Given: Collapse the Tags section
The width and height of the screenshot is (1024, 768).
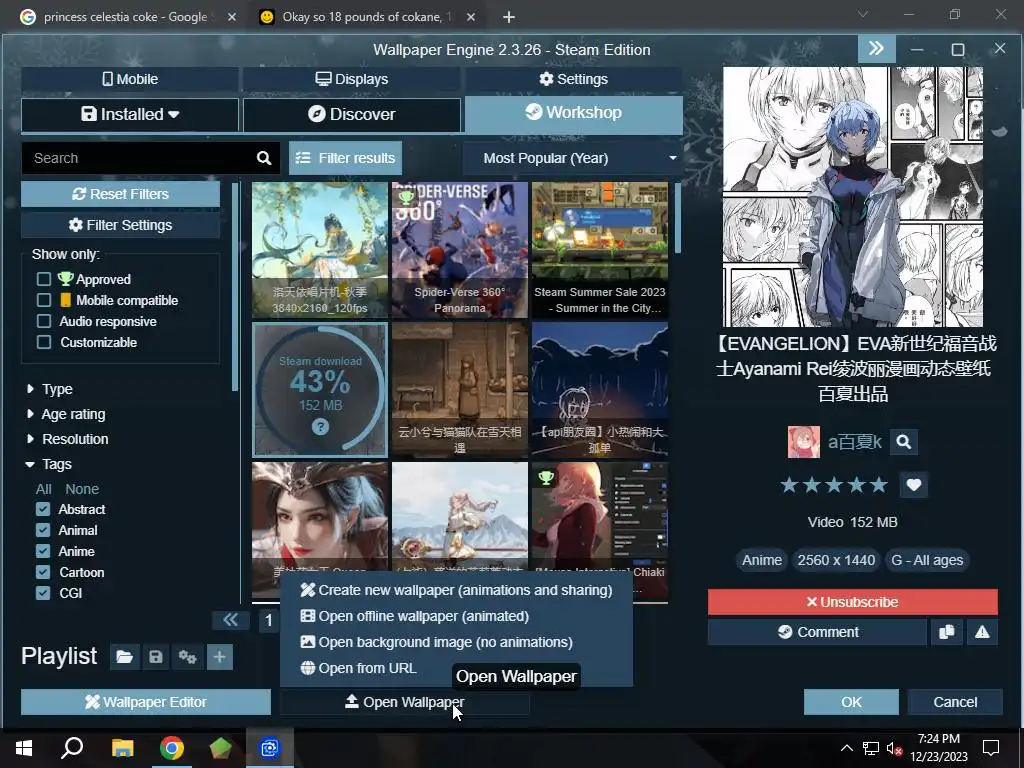Looking at the screenshot, I should pyautogui.click(x=48, y=464).
